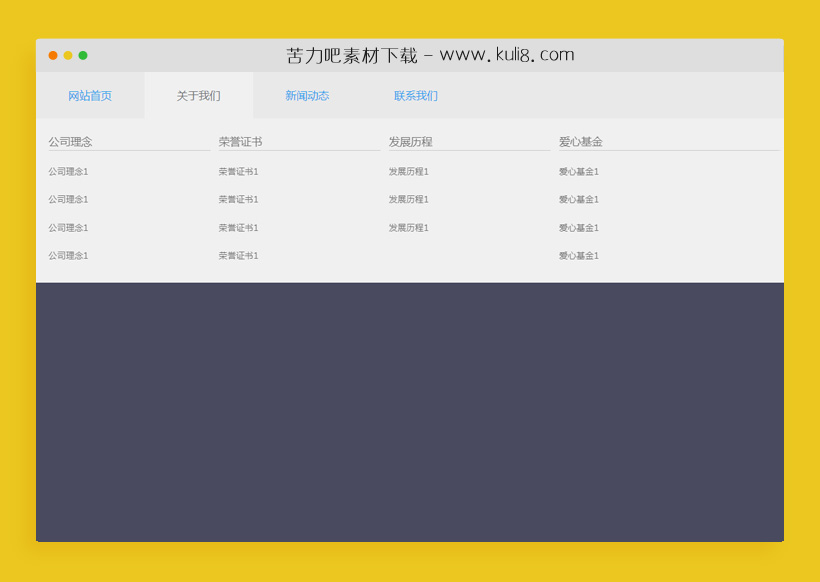Click the 发展历程 column header

[x=408, y=141]
